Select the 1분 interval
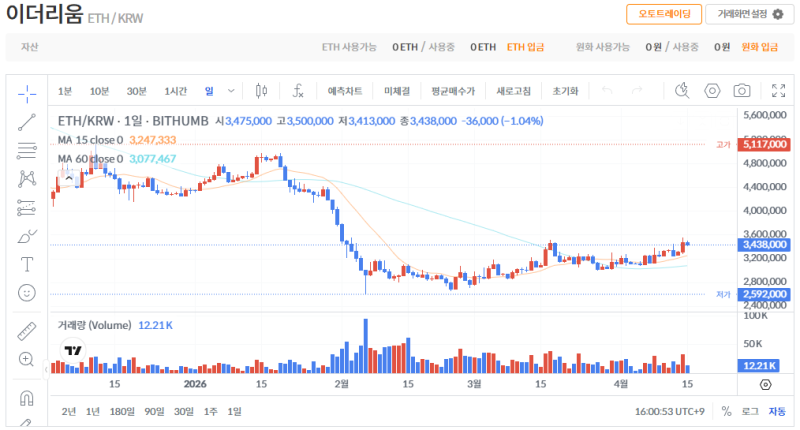The height and width of the screenshot is (430, 800). pos(65,91)
